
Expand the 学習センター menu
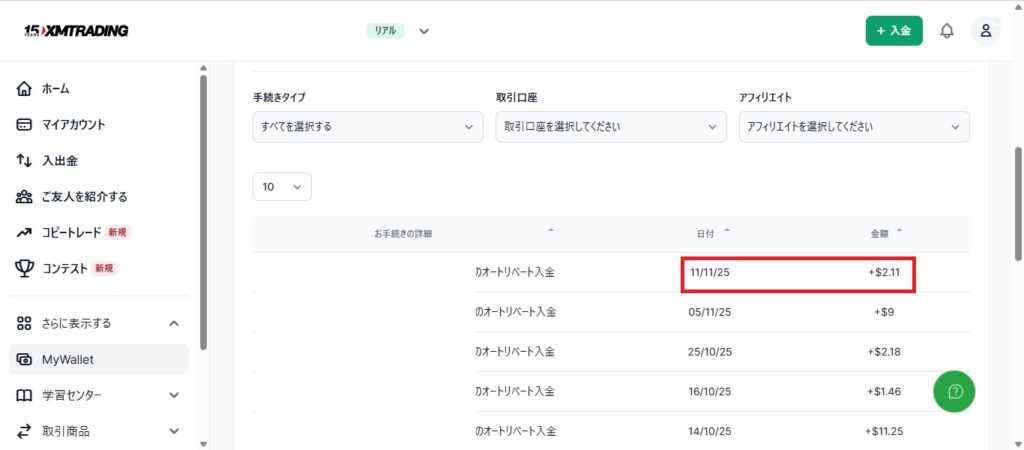point(174,395)
